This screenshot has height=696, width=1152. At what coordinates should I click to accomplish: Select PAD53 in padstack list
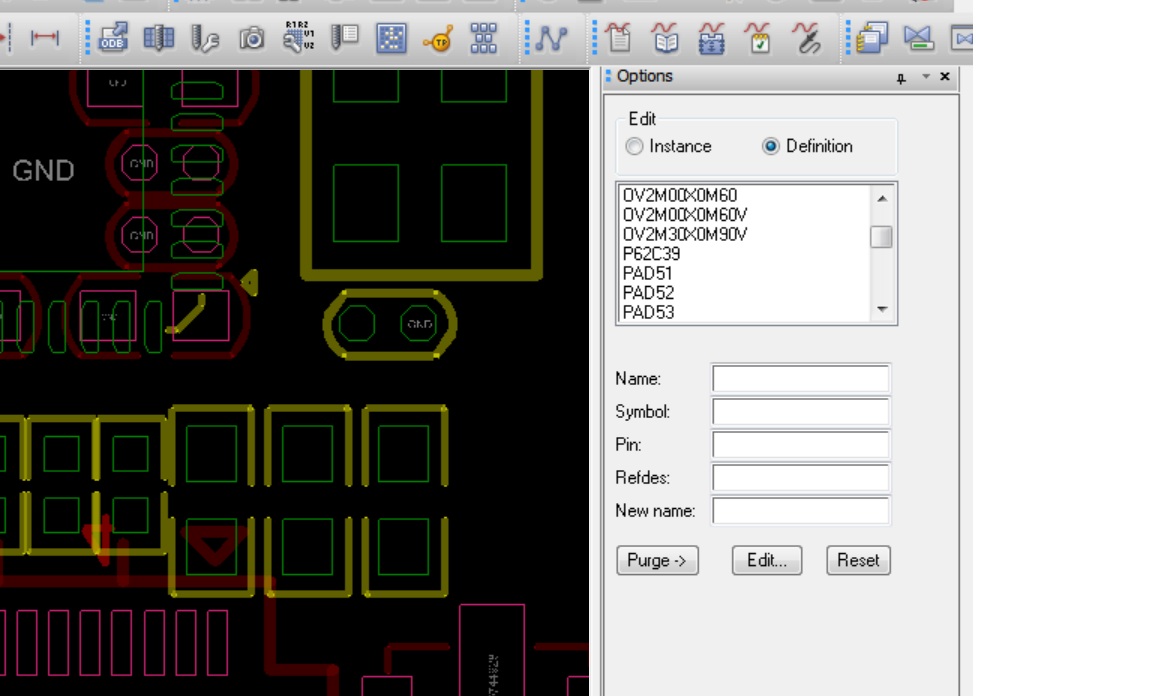click(648, 312)
